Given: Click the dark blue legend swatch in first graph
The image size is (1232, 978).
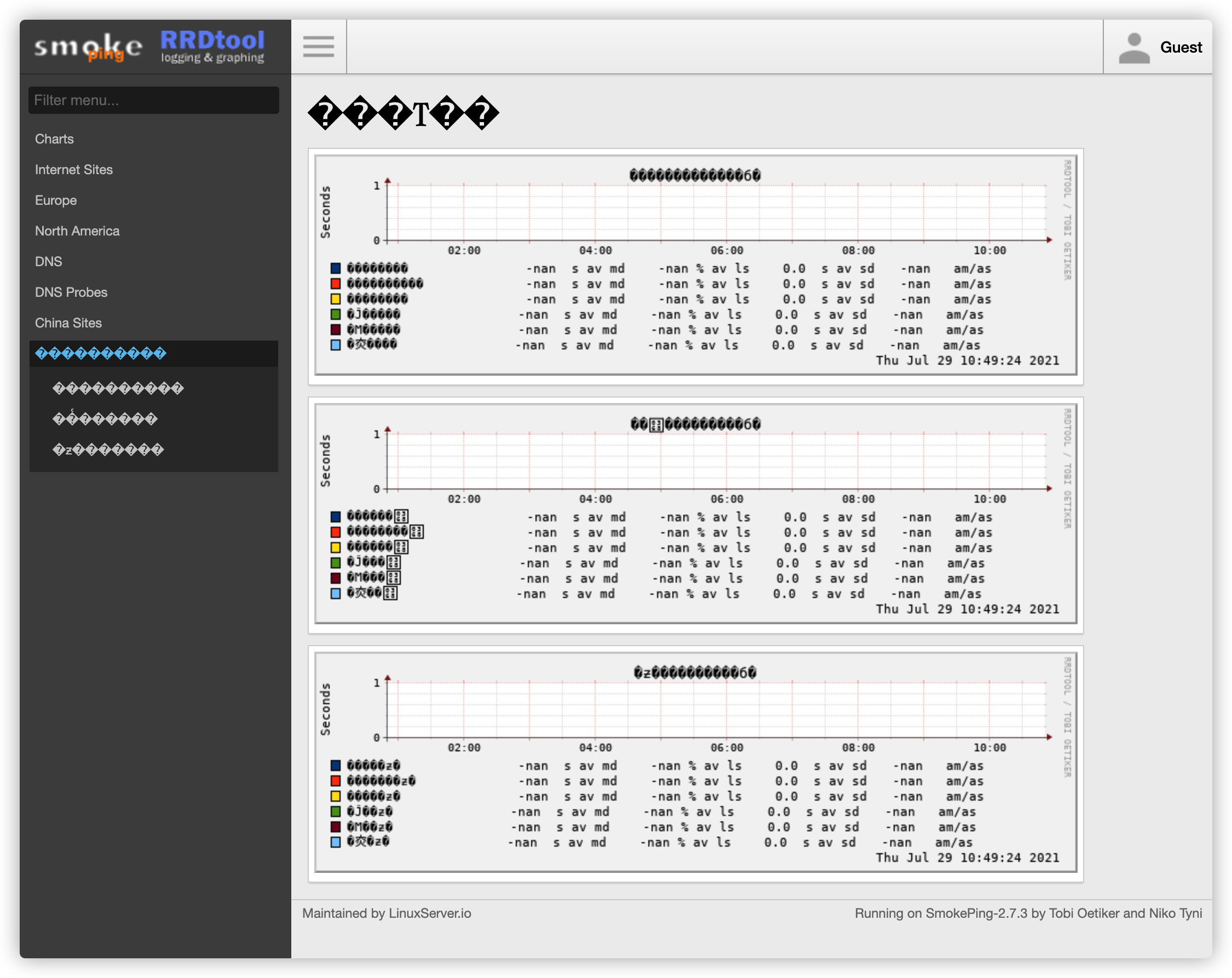Looking at the screenshot, I should pyautogui.click(x=336, y=269).
